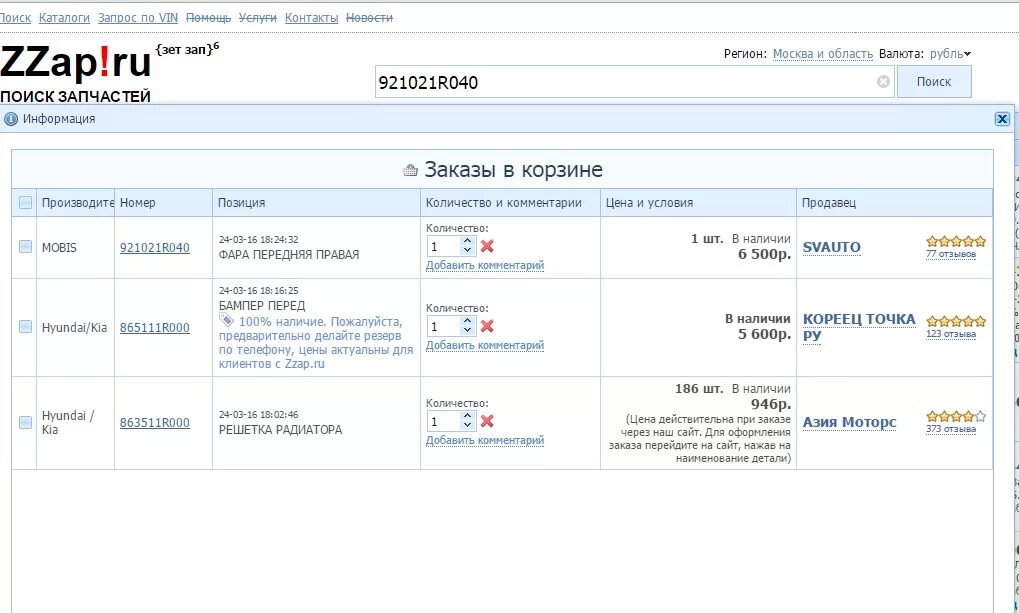1019x613 pixels.
Task: Click the 946р. price
Action: click(x=771, y=404)
